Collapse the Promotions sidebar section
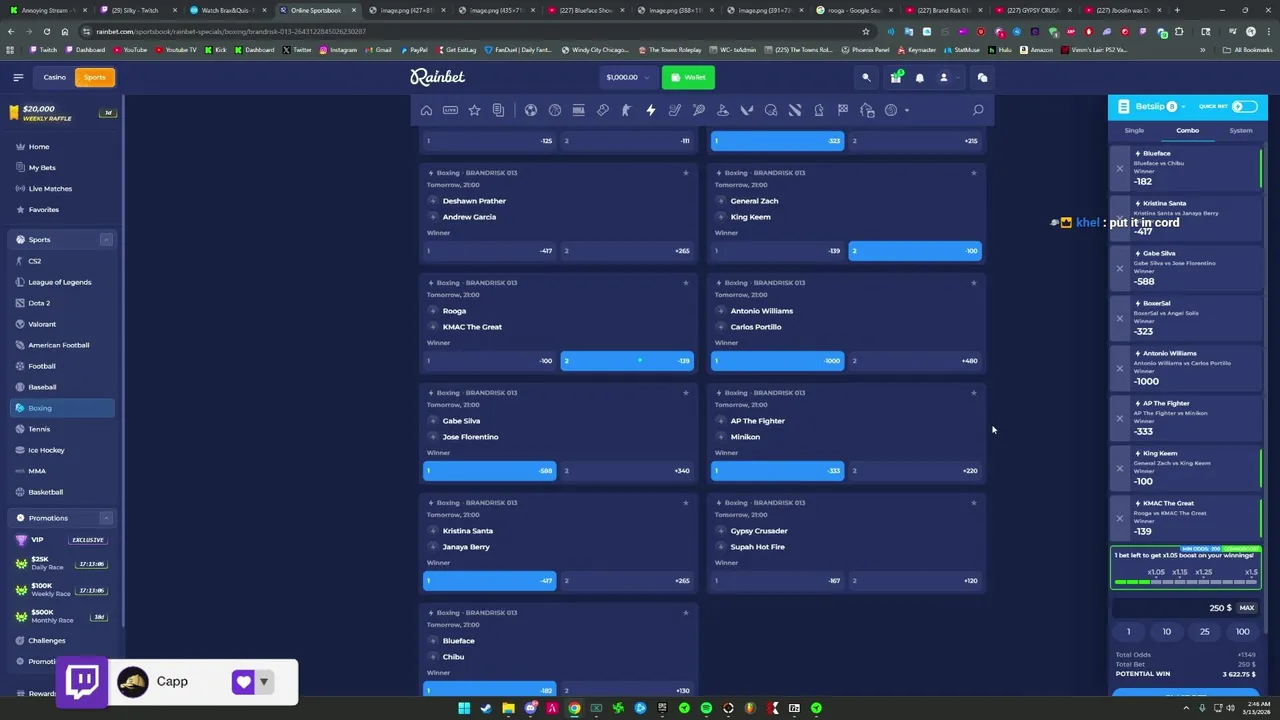 [106, 518]
